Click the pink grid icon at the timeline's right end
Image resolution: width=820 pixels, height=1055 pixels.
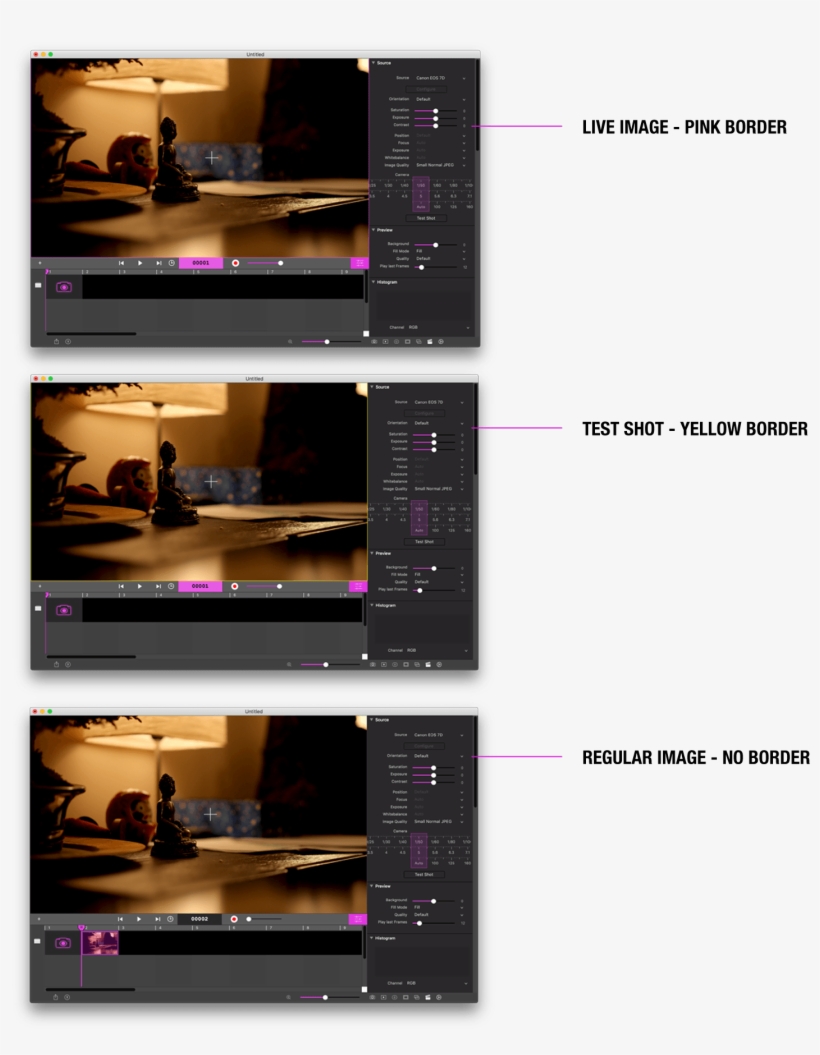coord(360,261)
